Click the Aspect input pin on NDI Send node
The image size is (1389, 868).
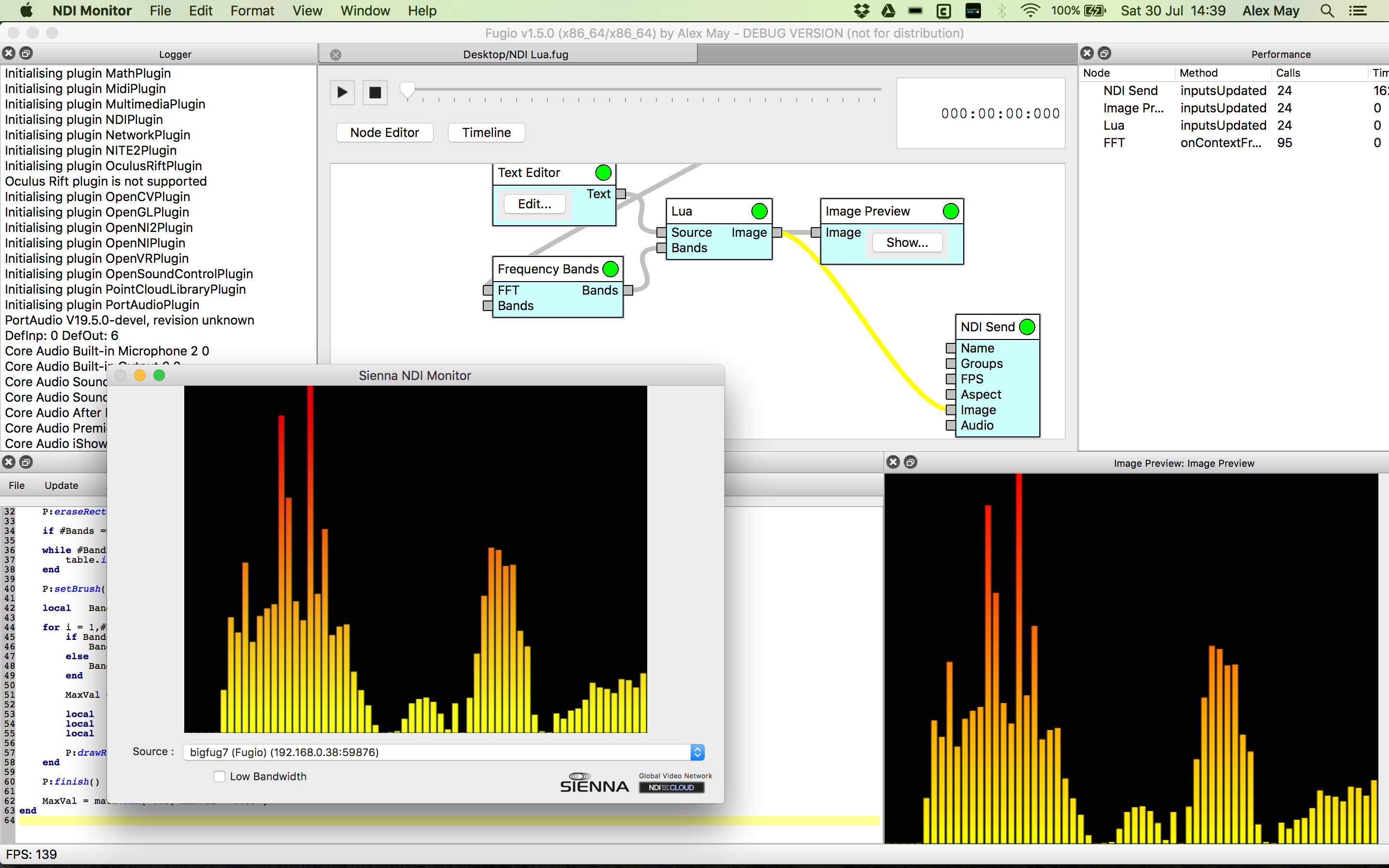pyautogui.click(x=951, y=394)
